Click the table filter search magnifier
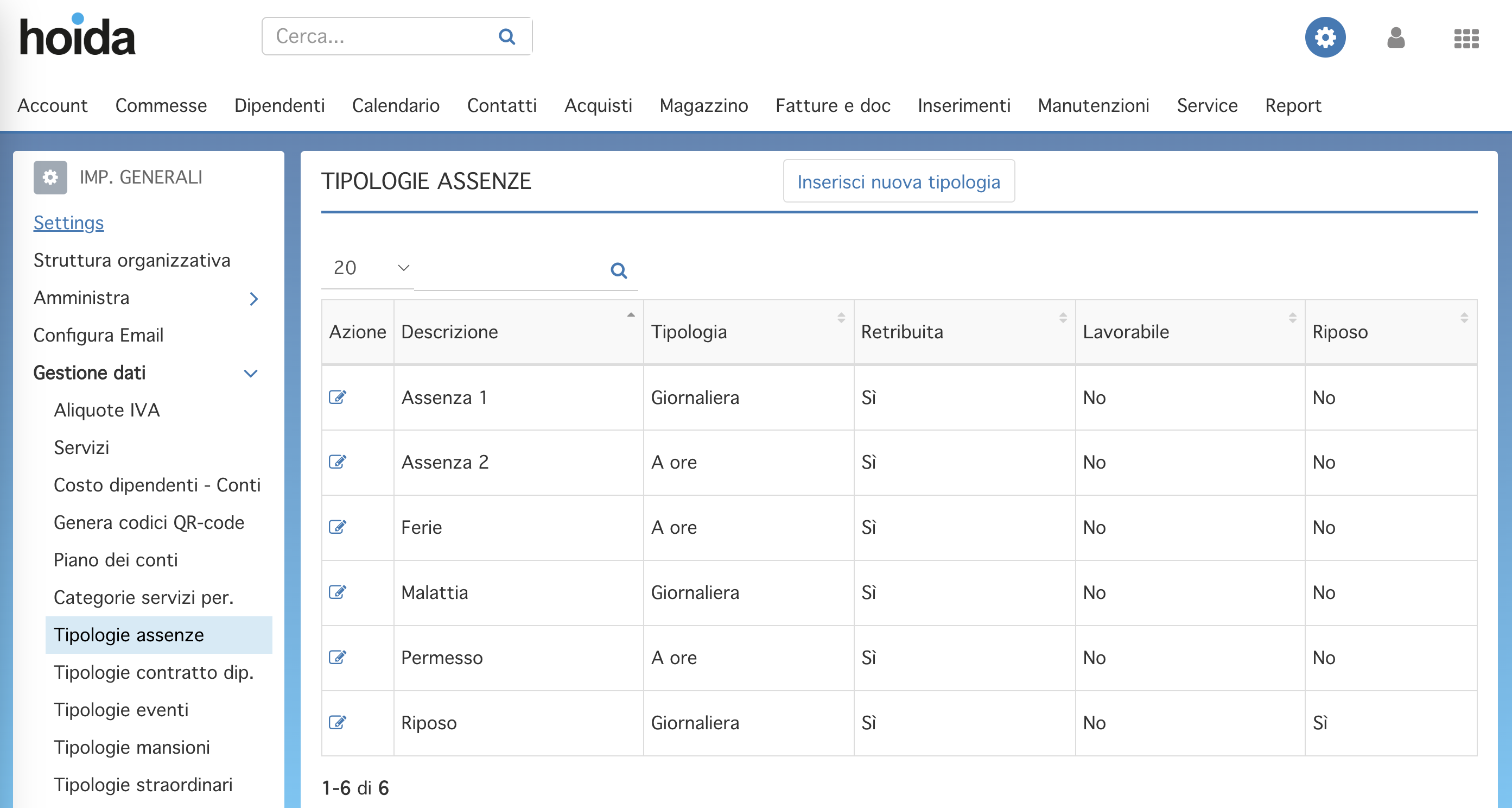 pos(619,271)
